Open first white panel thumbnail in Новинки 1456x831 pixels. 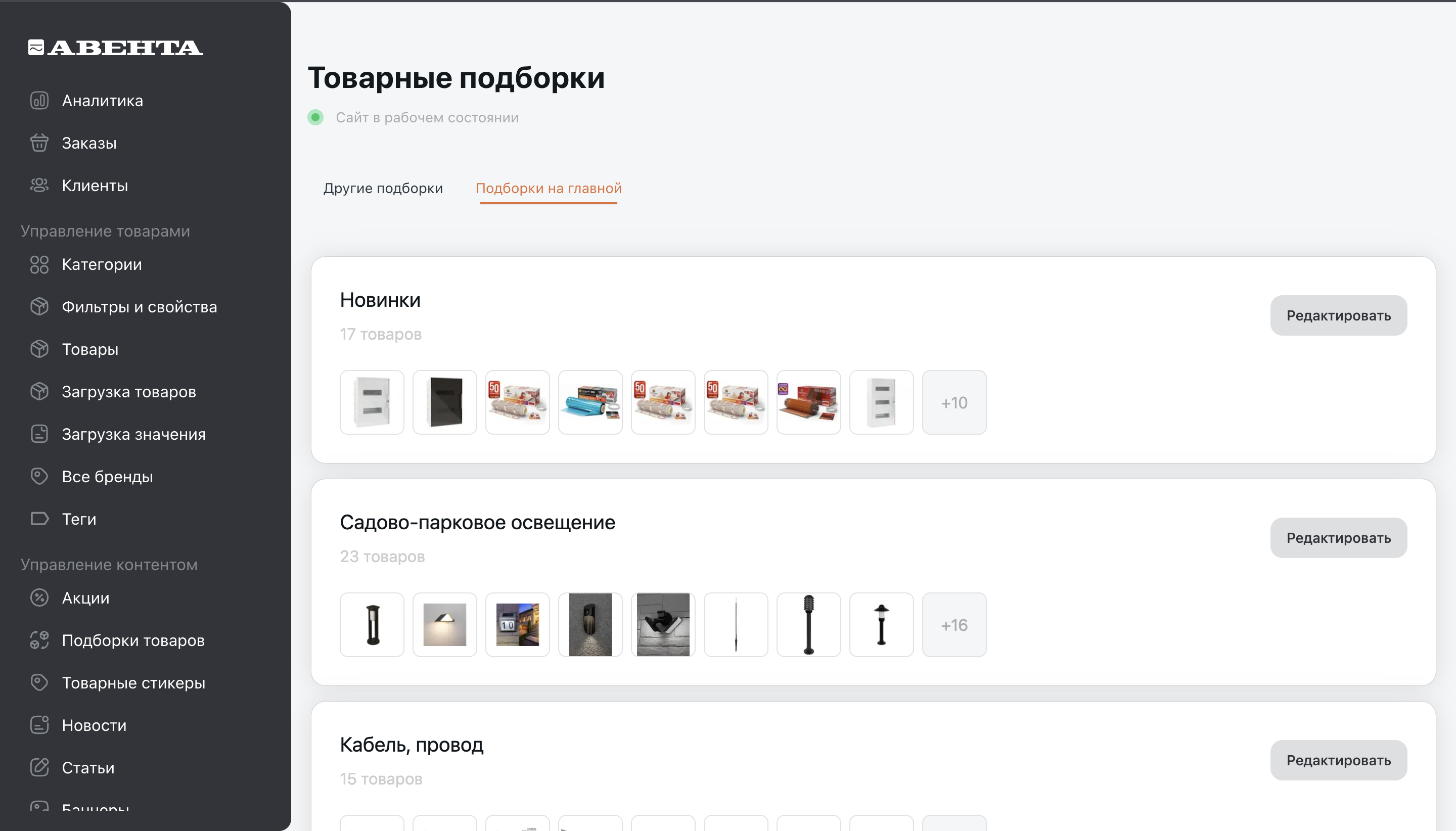(372, 402)
